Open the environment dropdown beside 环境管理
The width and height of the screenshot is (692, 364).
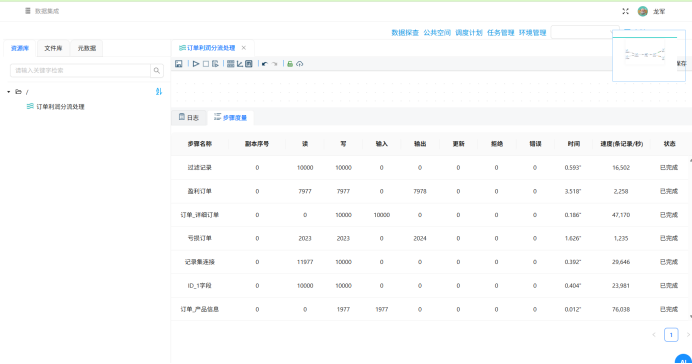[x=585, y=32]
